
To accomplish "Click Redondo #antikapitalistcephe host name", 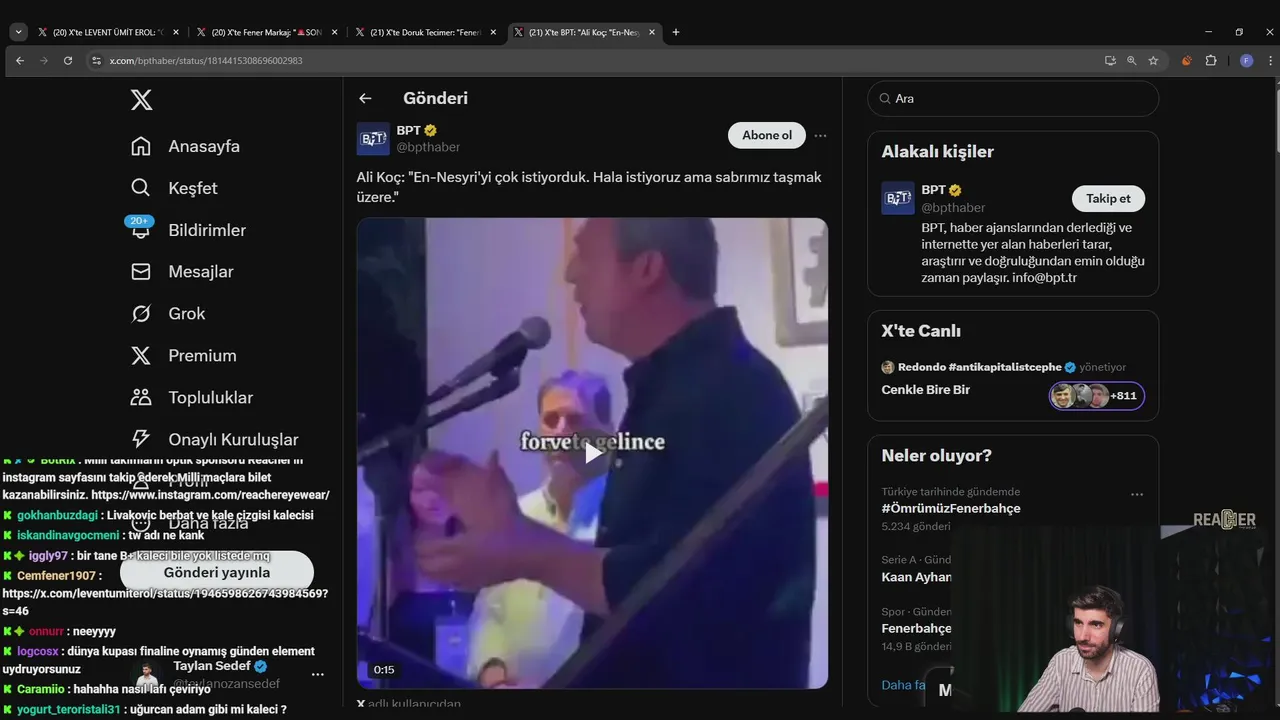I will click(x=979, y=367).
